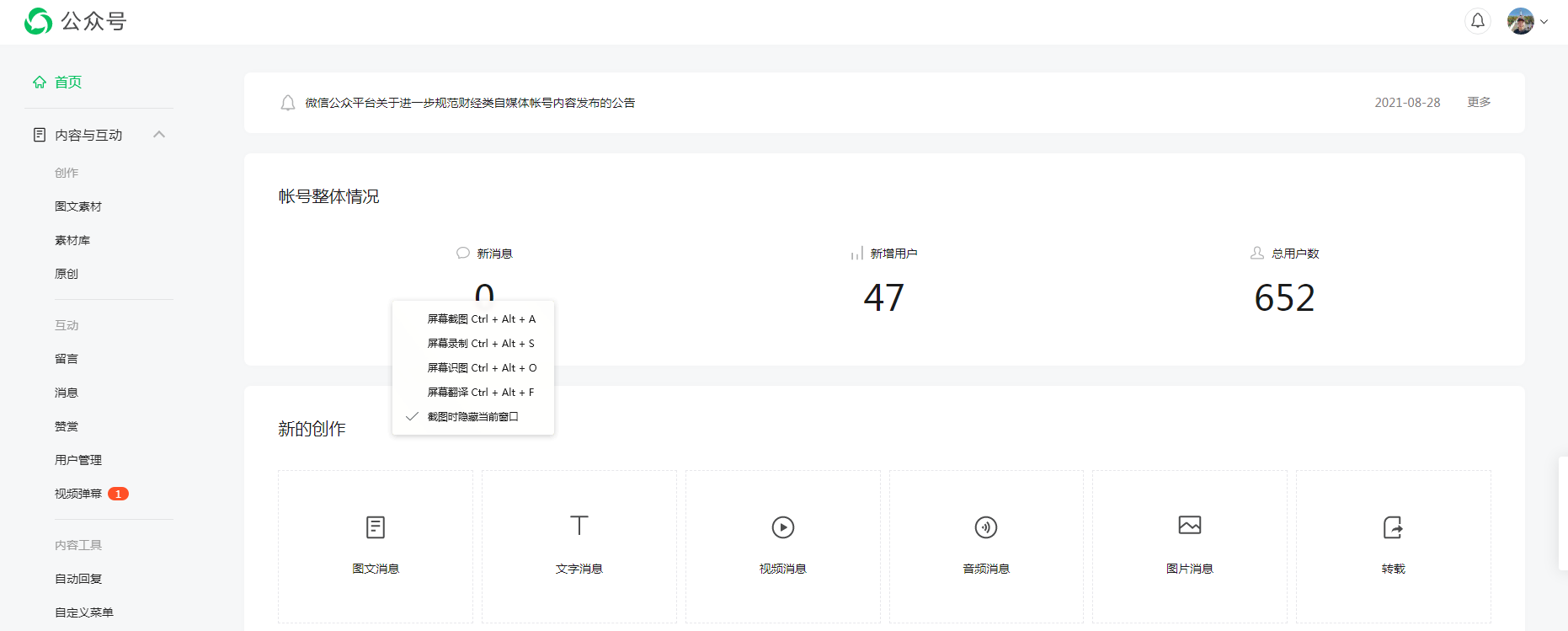The height and width of the screenshot is (631, 1568).
Task: Open 图文素材 in the sidebar
Action: coord(78,206)
